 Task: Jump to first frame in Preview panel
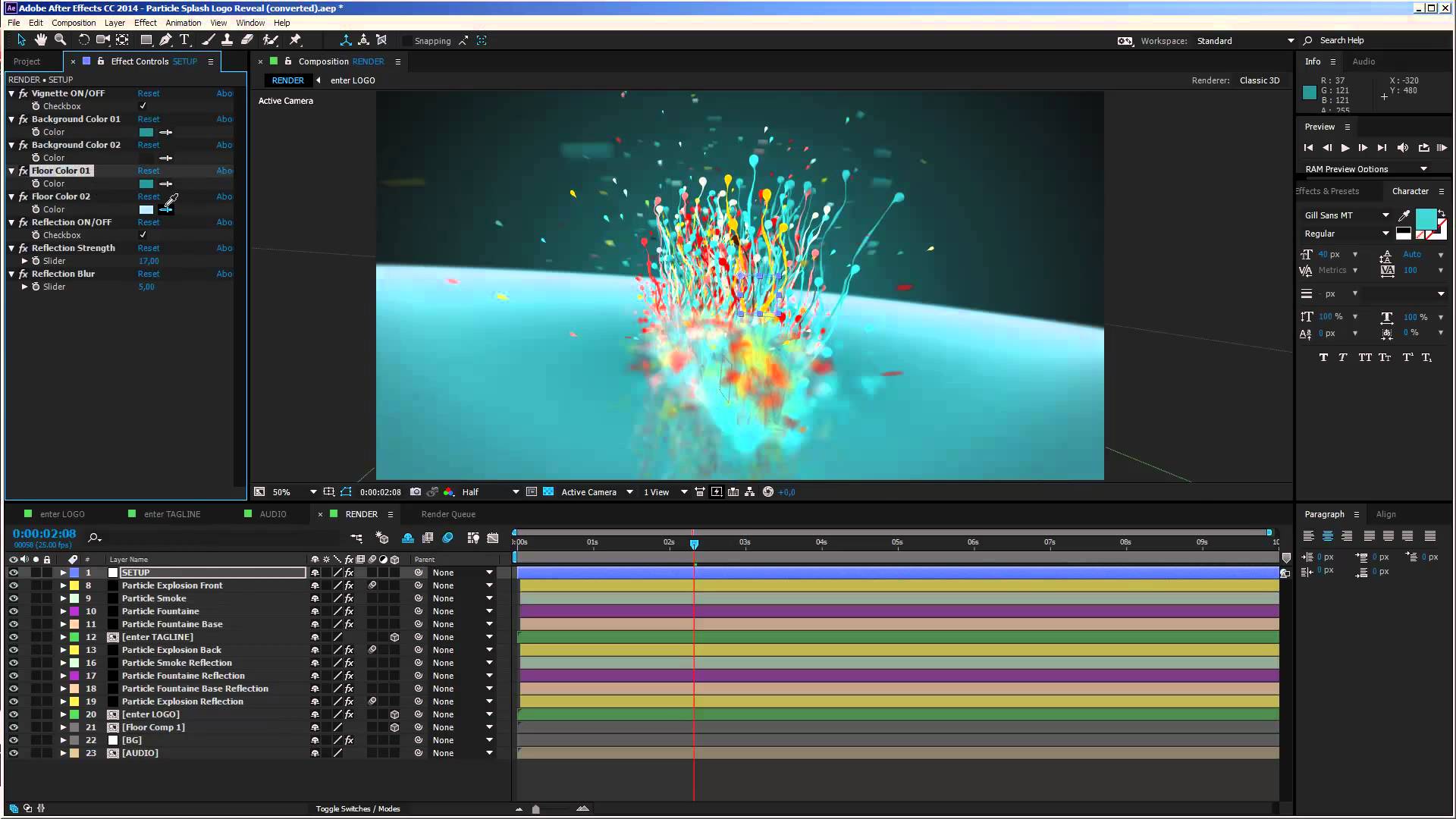click(x=1309, y=148)
